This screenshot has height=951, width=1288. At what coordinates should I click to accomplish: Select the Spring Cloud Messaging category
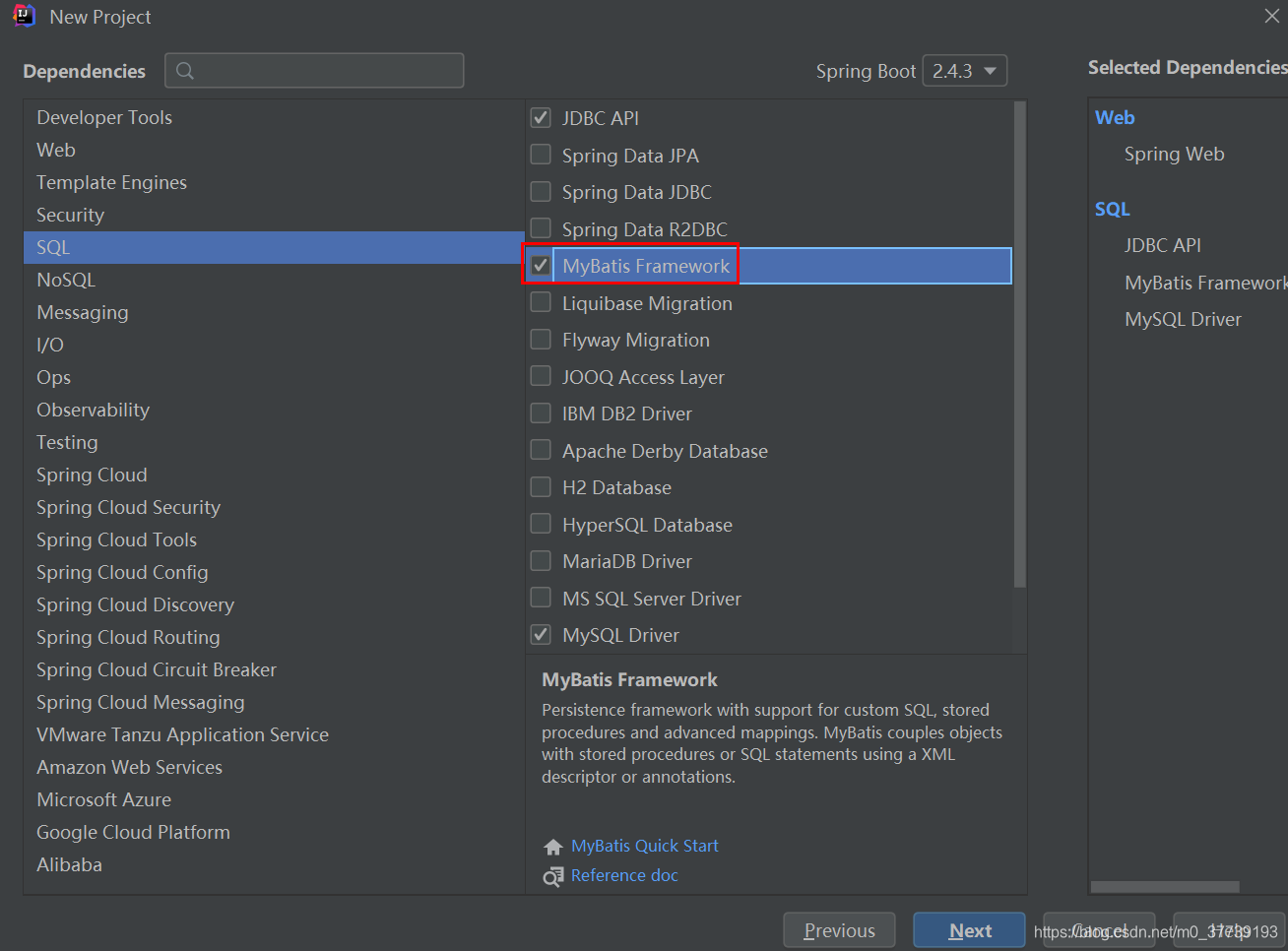click(x=274, y=702)
